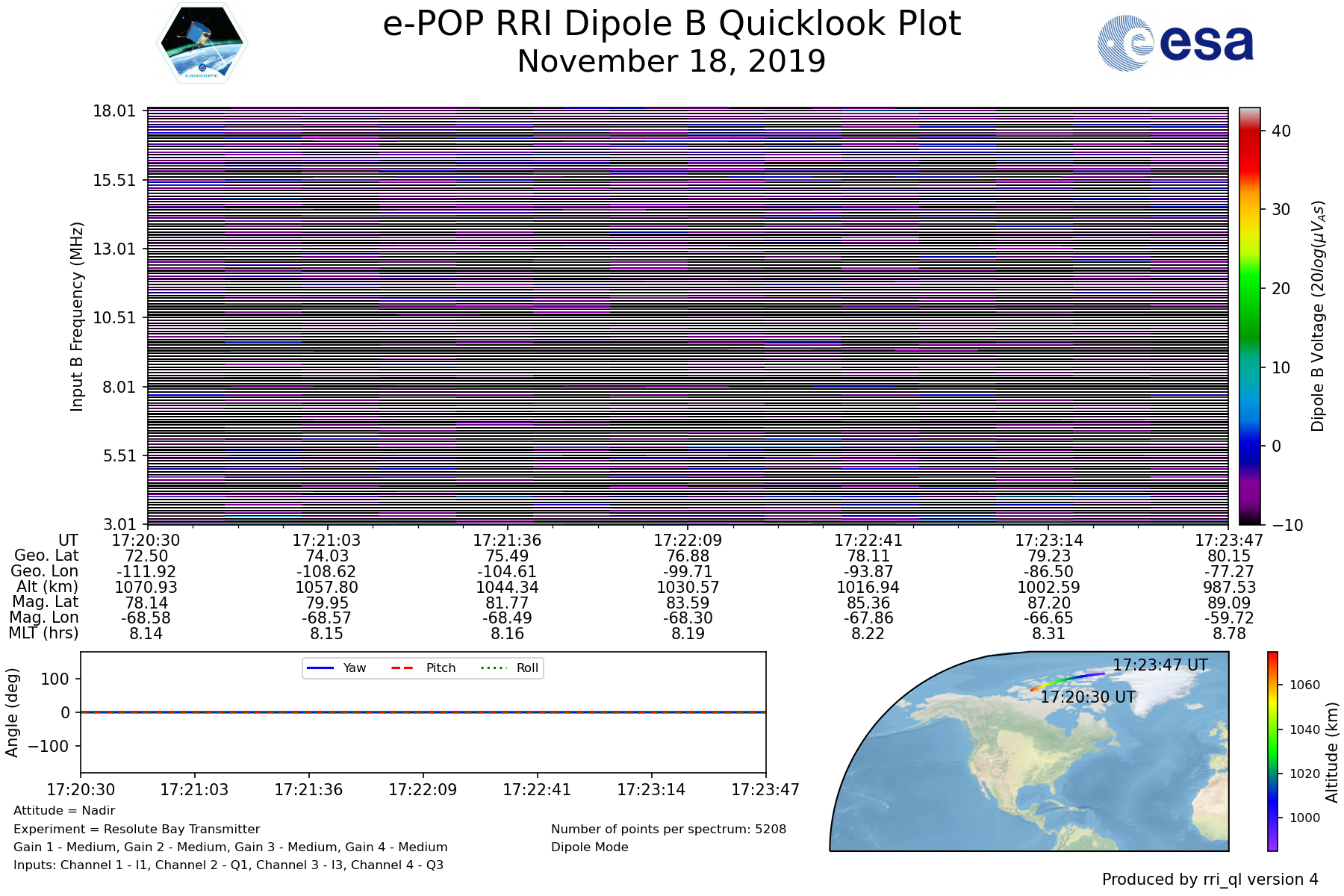Click the 17:22:09 tick under the spectrogram
This screenshot has width=1344, height=896.
coord(688,540)
